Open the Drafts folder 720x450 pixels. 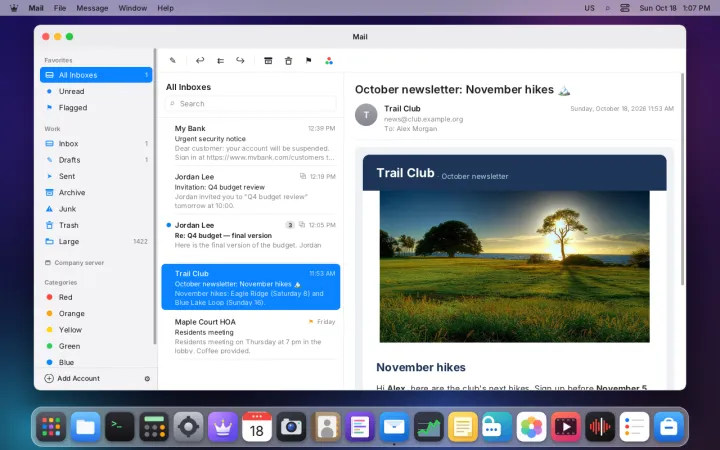[x=96, y=160]
